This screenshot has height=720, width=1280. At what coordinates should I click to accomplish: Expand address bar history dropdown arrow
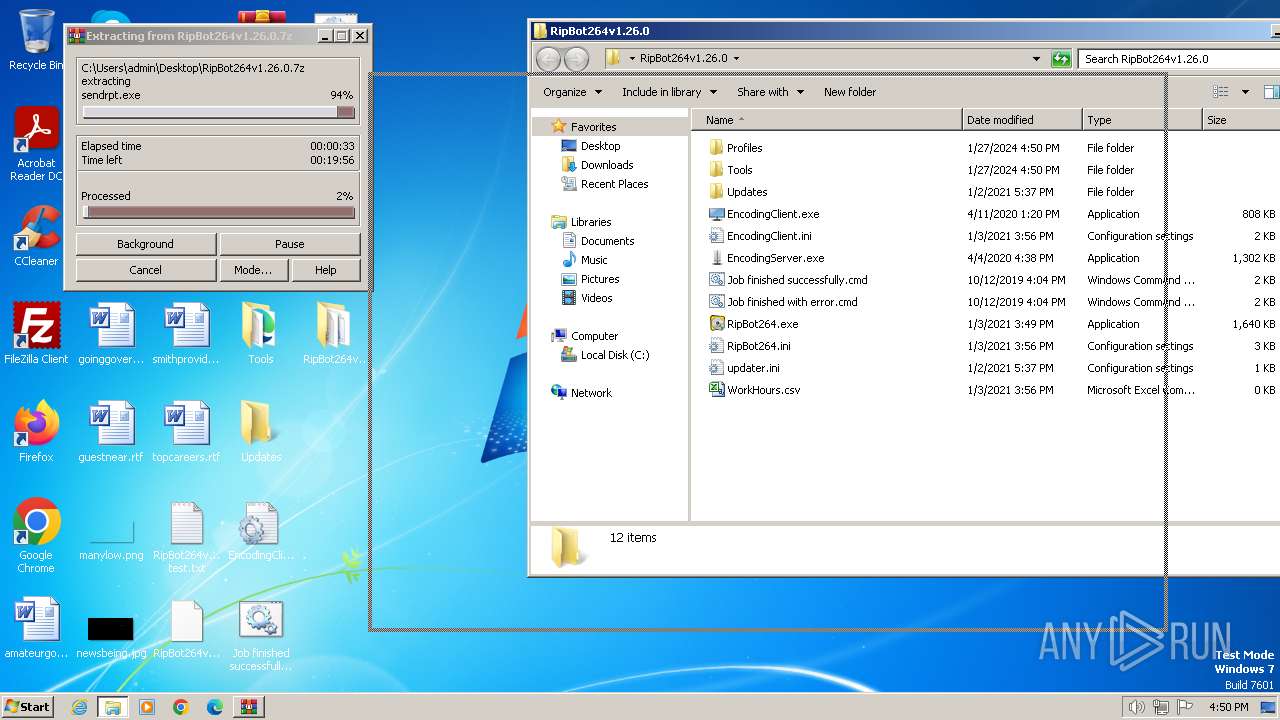(1036, 59)
